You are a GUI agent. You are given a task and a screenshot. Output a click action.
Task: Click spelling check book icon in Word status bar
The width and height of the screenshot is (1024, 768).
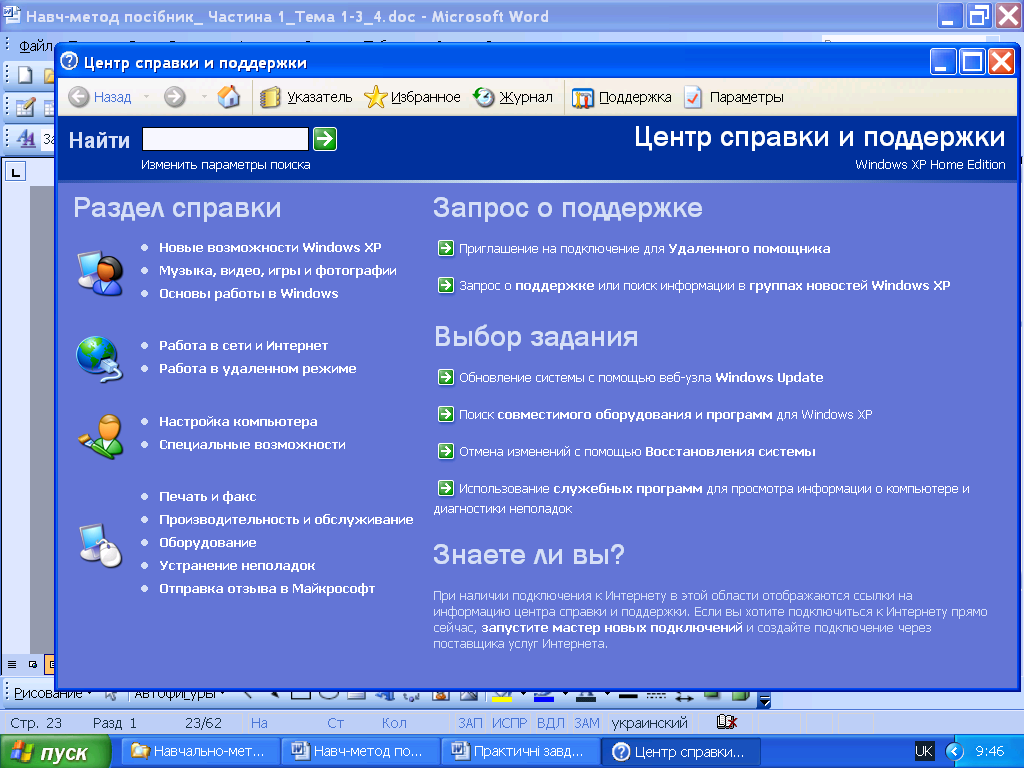pos(726,722)
